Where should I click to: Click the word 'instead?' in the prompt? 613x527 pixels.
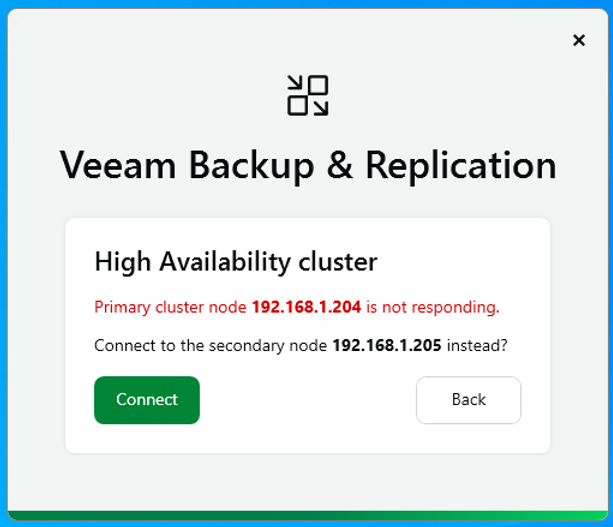pyautogui.click(x=477, y=345)
